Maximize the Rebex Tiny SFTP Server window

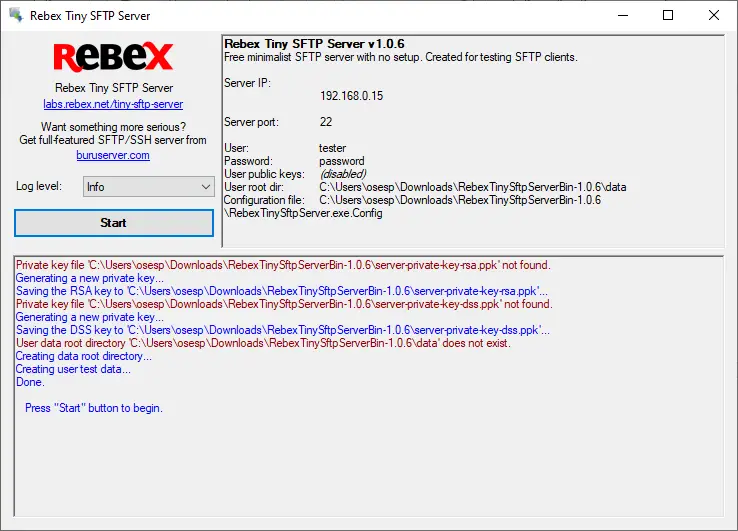tap(668, 16)
